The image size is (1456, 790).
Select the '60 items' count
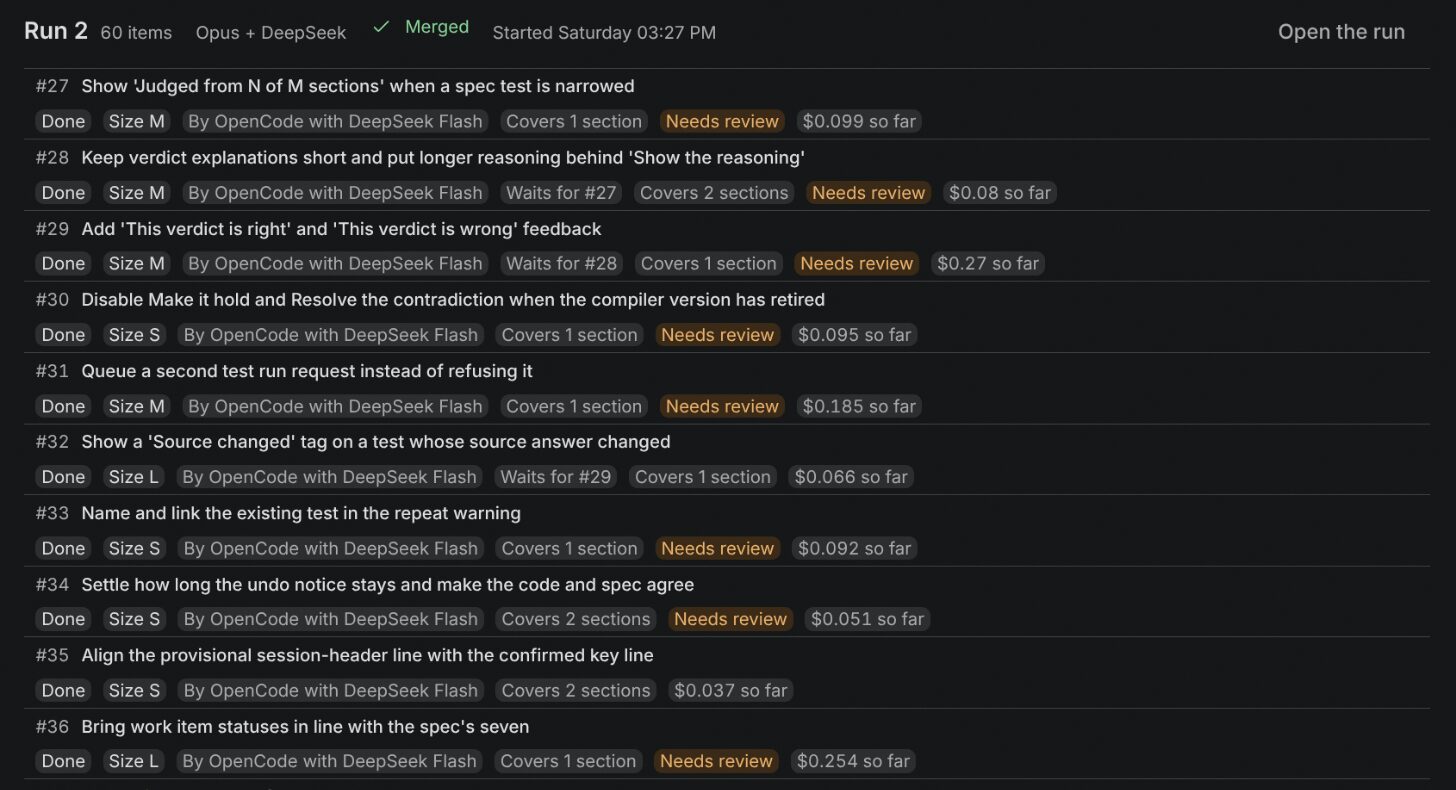(x=136, y=33)
